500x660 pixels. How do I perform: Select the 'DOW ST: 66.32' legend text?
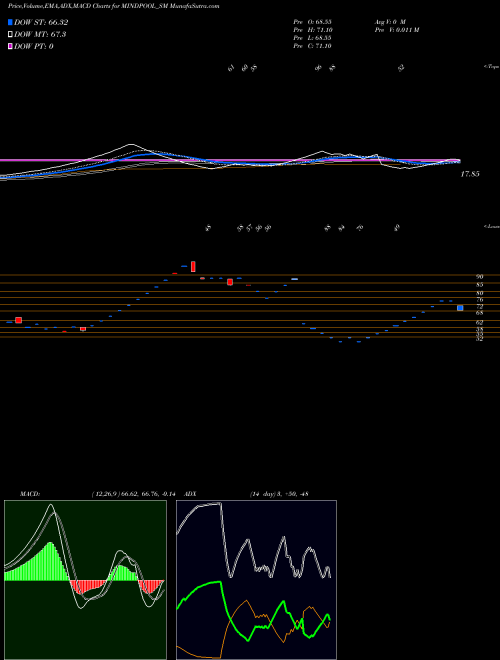click(x=41, y=22)
